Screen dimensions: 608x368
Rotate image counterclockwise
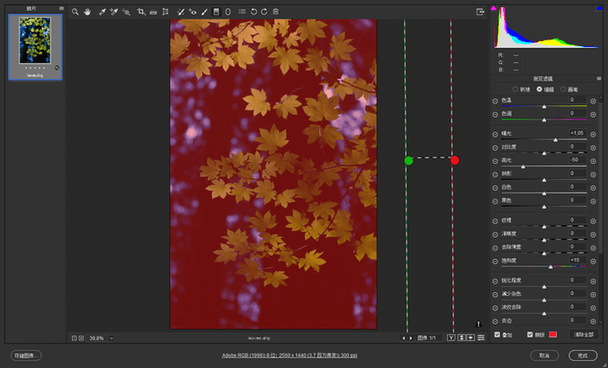tap(254, 12)
